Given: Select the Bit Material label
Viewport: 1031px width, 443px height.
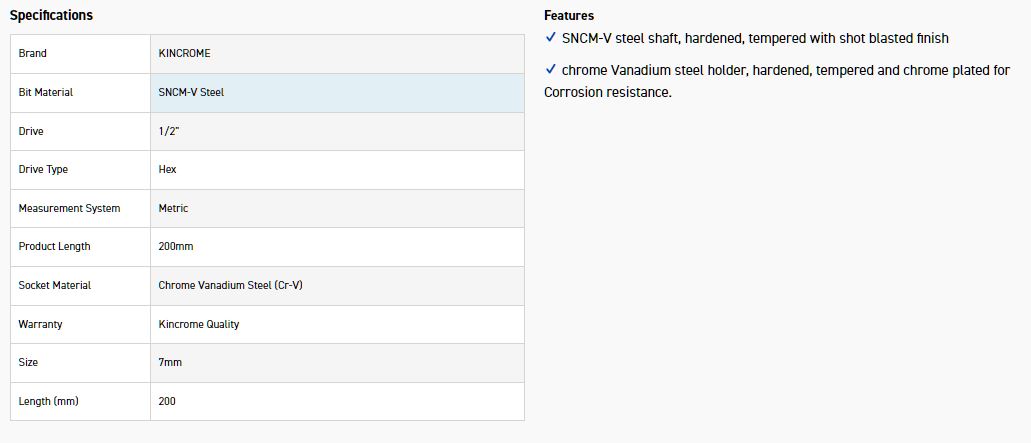Looking at the screenshot, I should pyautogui.click(x=46, y=92).
